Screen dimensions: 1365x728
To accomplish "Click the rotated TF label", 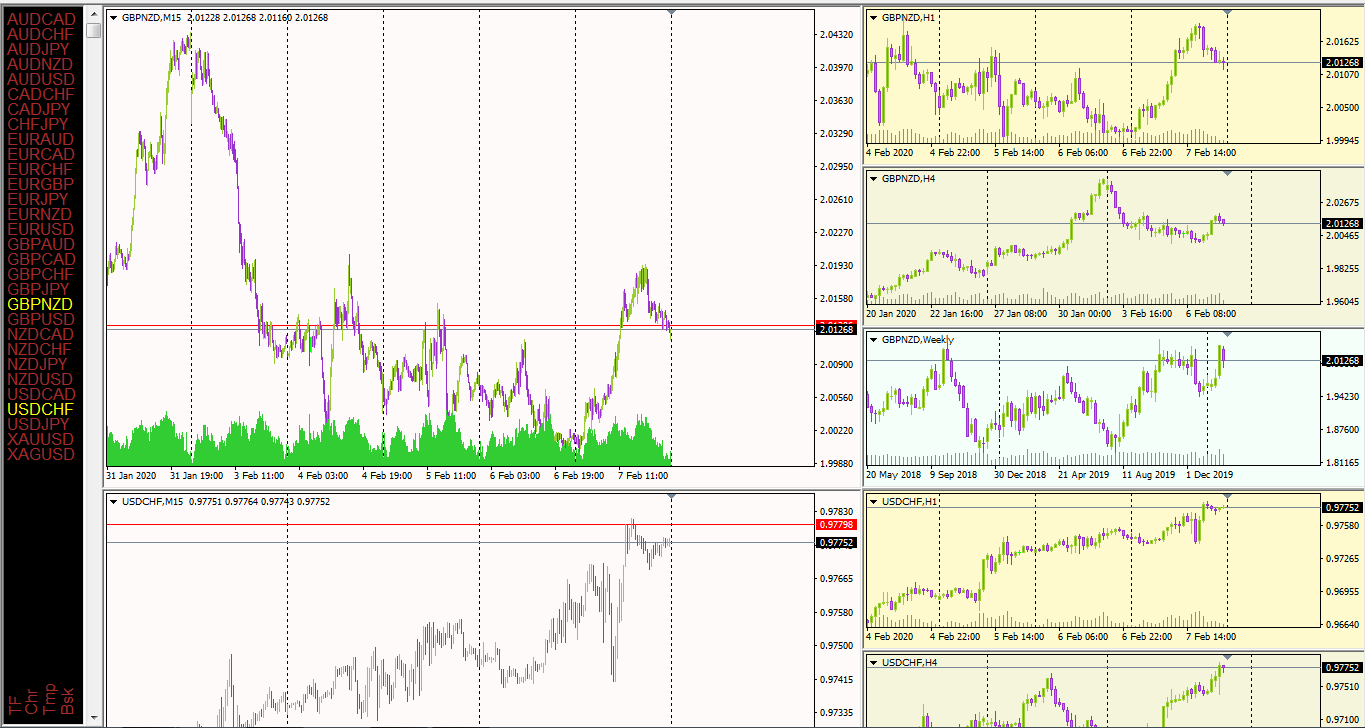I will (15, 704).
